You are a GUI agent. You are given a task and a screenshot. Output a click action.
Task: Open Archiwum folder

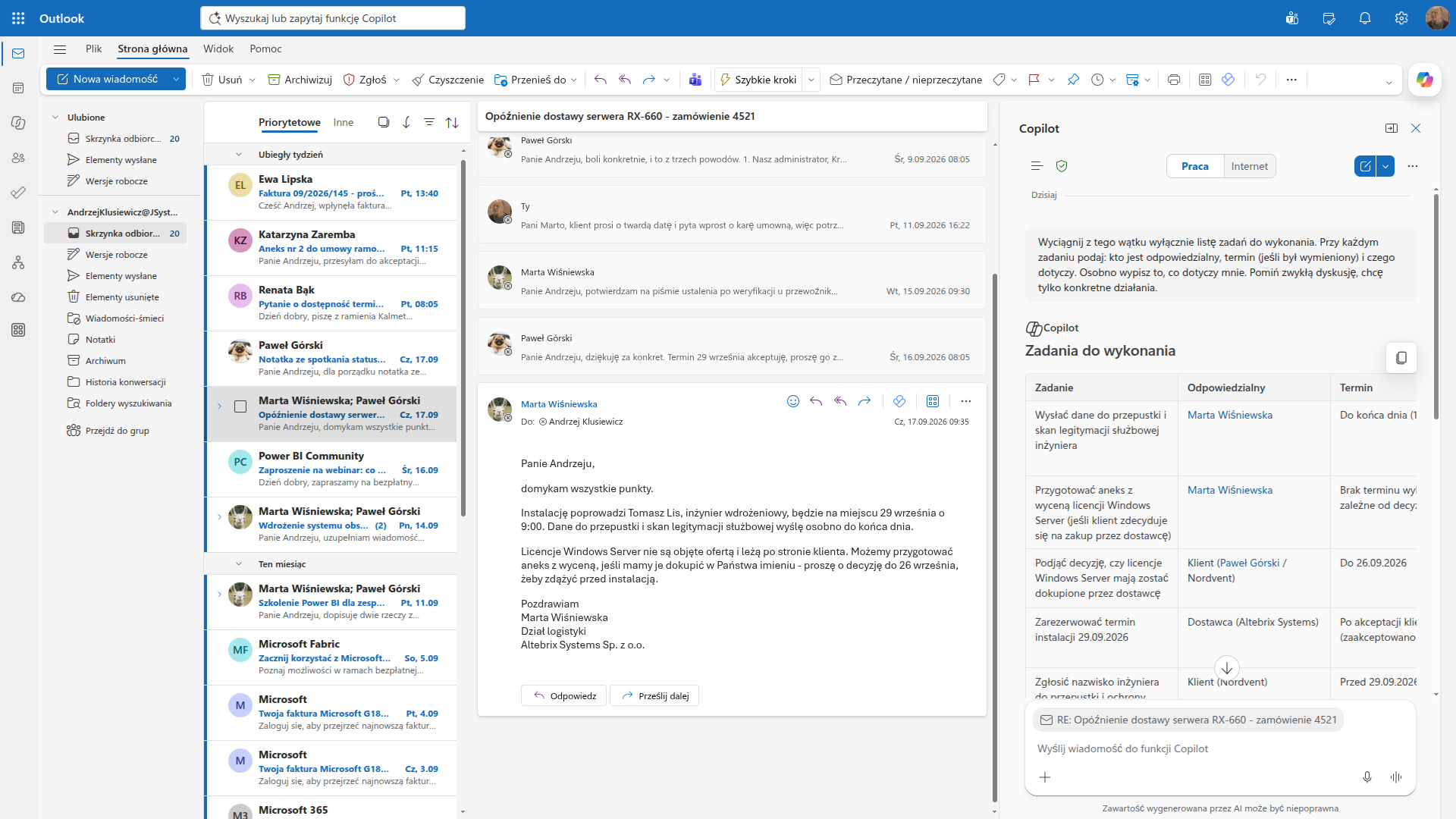[105, 361]
